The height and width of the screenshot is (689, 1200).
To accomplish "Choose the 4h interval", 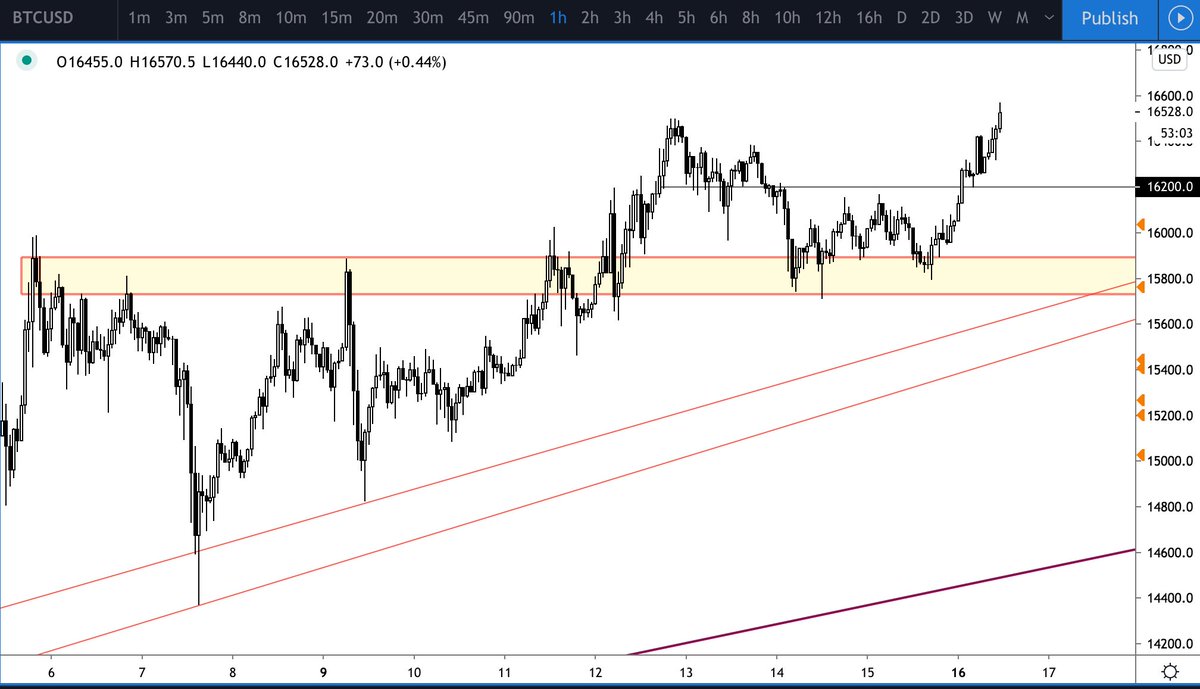I will tap(654, 18).
